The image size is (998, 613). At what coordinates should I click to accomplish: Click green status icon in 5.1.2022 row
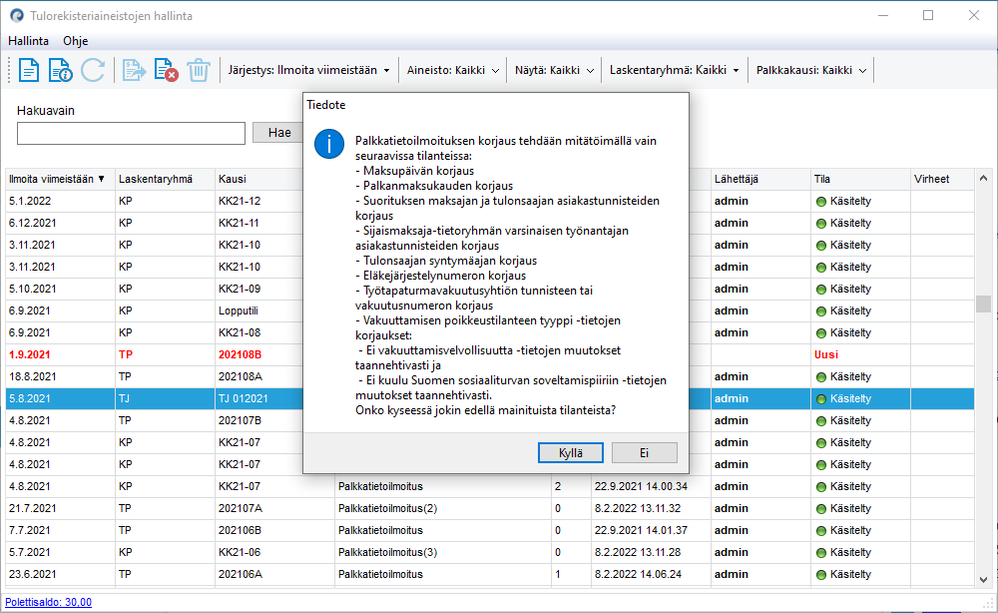click(x=820, y=202)
